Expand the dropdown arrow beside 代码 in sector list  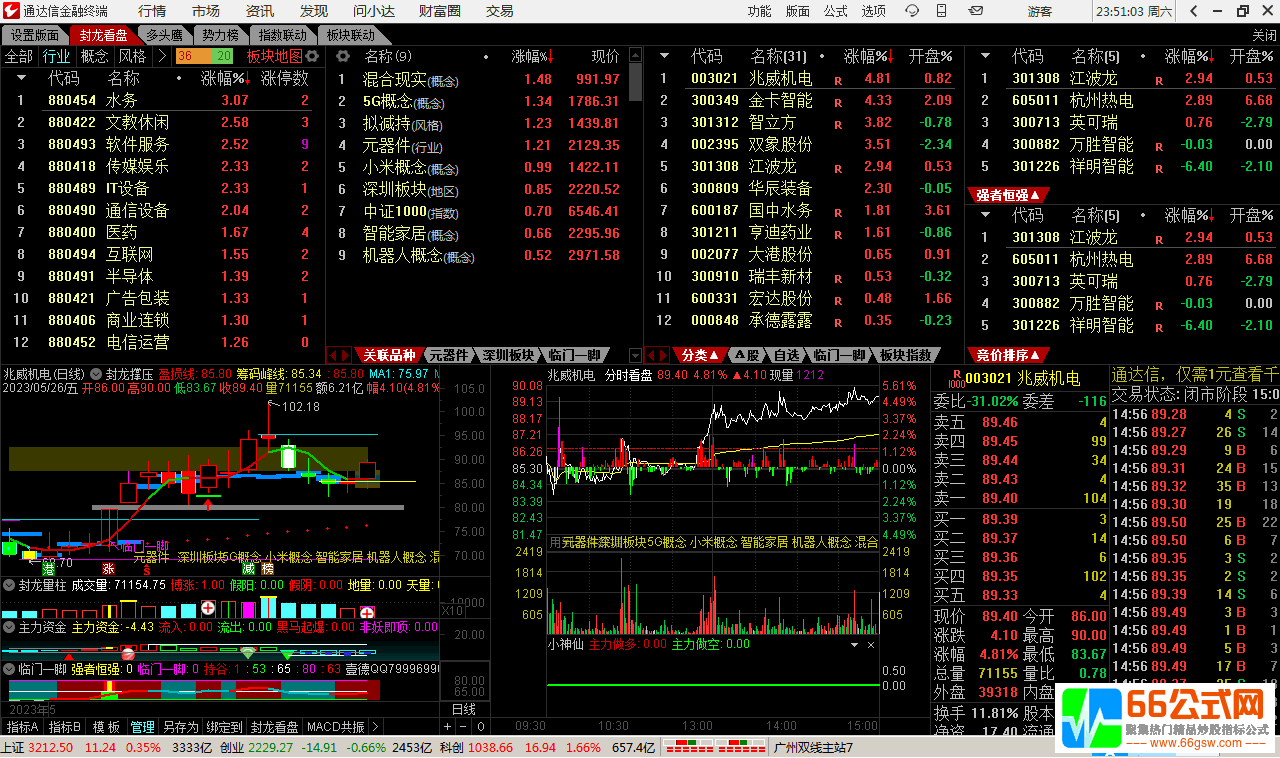pyautogui.click(x=20, y=78)
